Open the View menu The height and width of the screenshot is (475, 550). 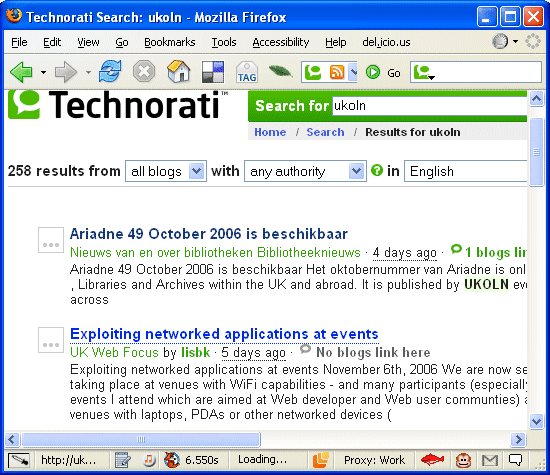[88, 42]
